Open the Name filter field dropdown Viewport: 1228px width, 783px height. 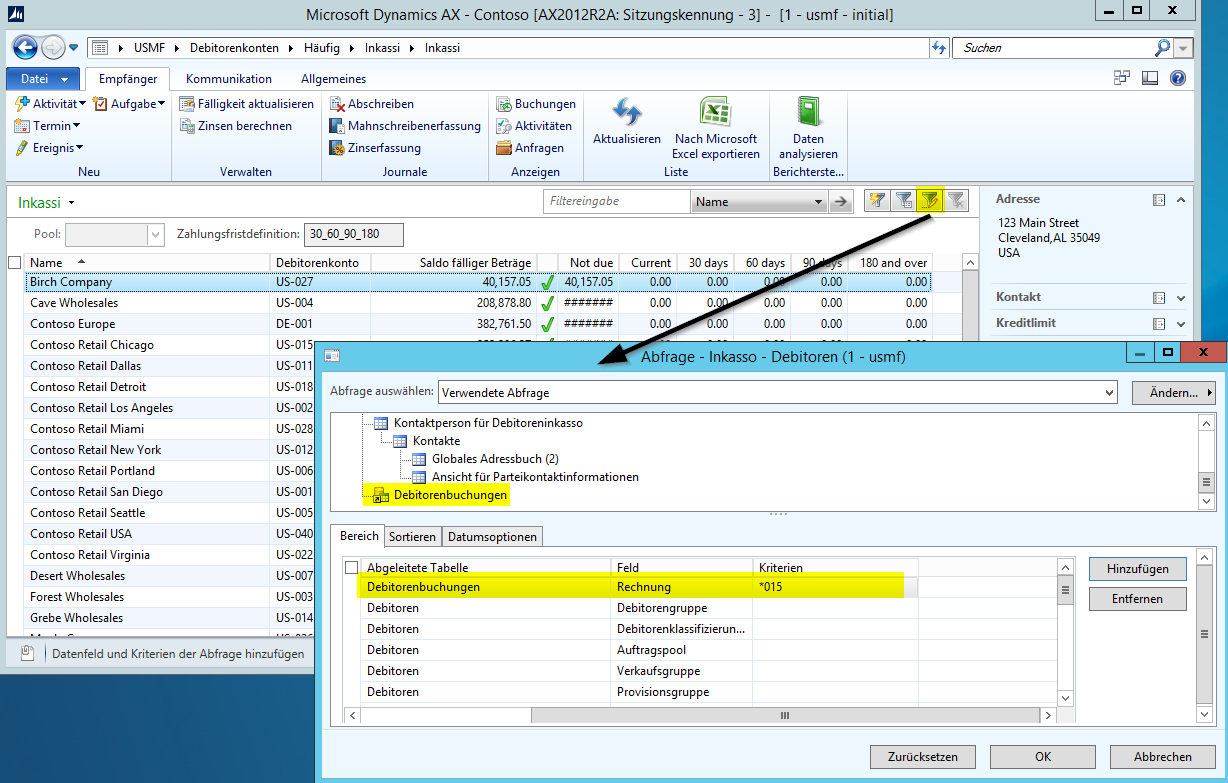click(818, 202)
